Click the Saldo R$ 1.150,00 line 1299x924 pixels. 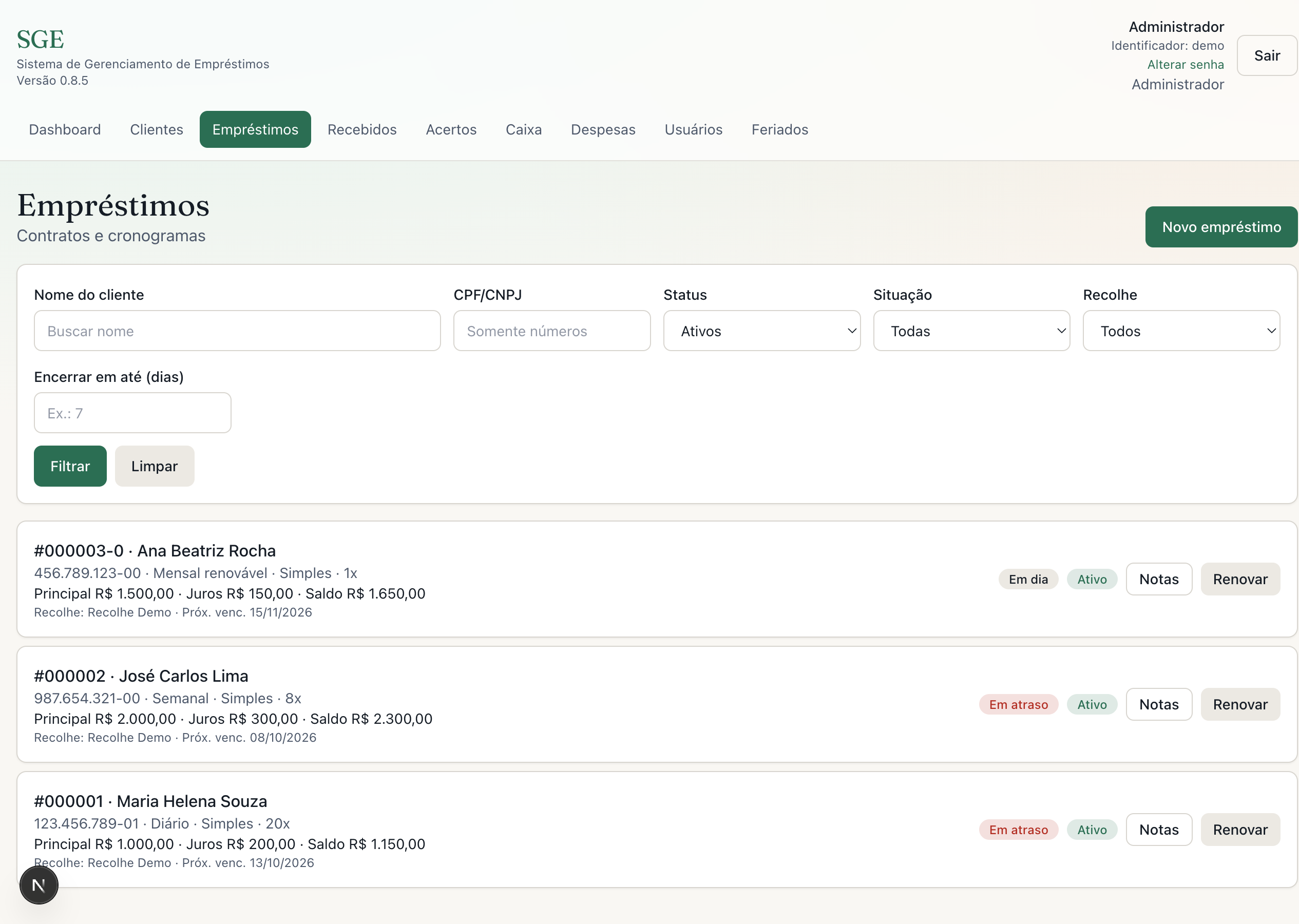click(x=367, y=844)
